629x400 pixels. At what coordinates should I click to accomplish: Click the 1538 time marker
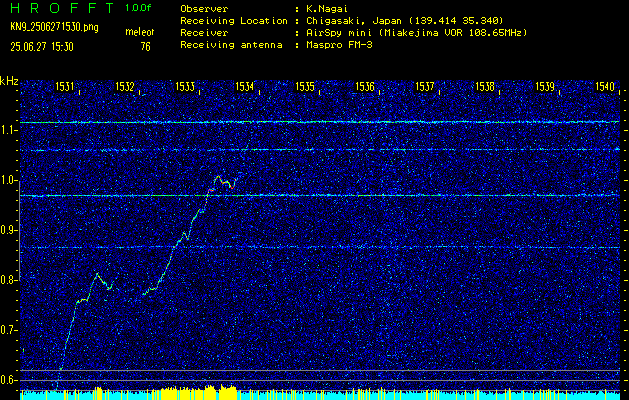coord(485,86)
